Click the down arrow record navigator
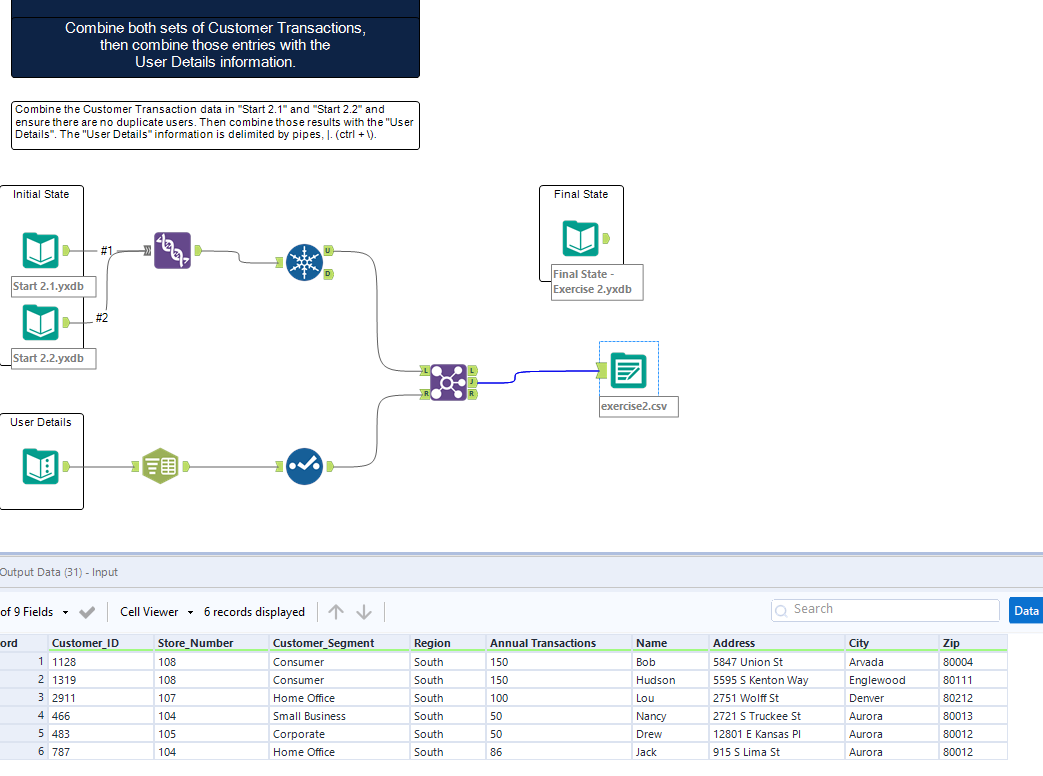Image resolution: width=1043 pixels, height=776 pixels. pos(362,612)
